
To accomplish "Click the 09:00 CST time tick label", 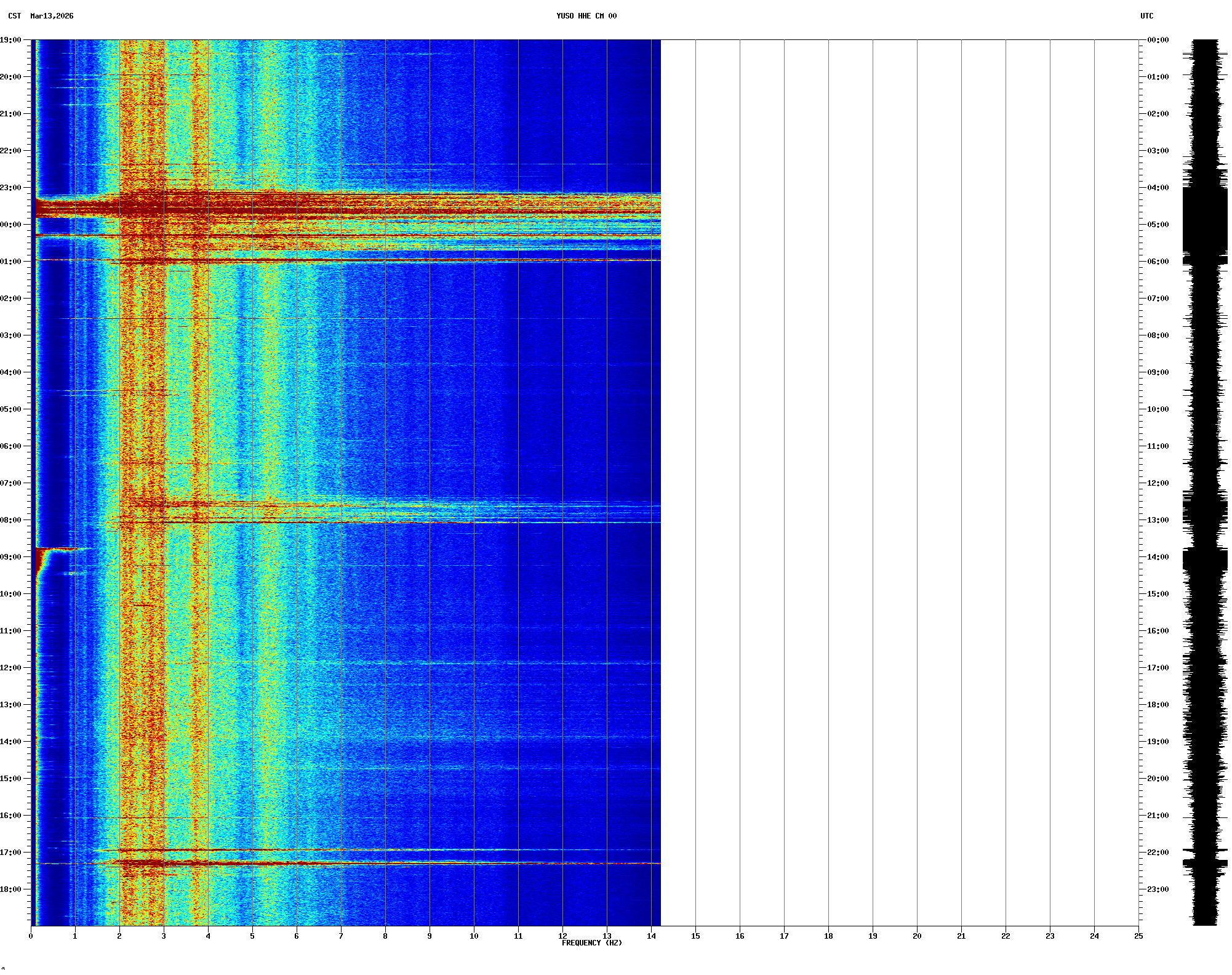I will [x=11, y=557].
